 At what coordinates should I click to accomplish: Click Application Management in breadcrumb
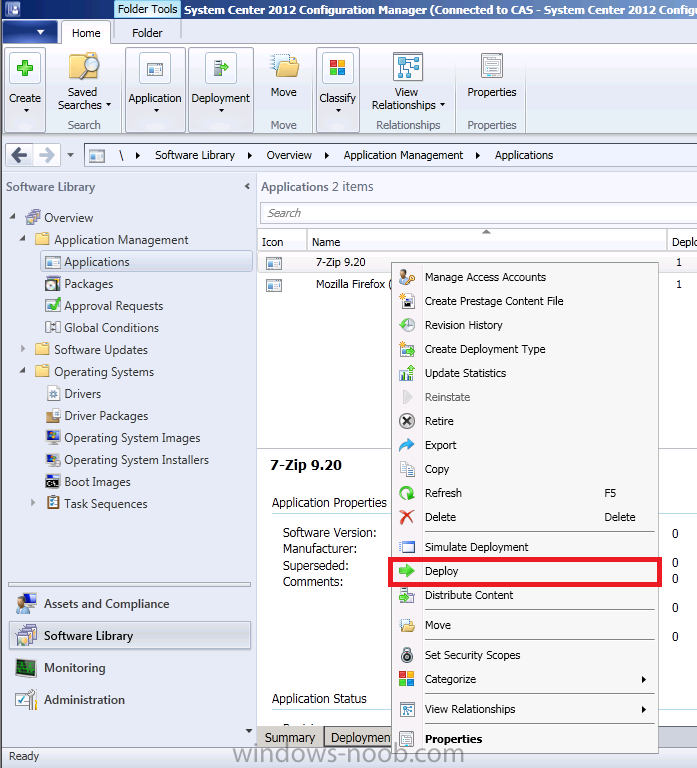tap(403, 155)
